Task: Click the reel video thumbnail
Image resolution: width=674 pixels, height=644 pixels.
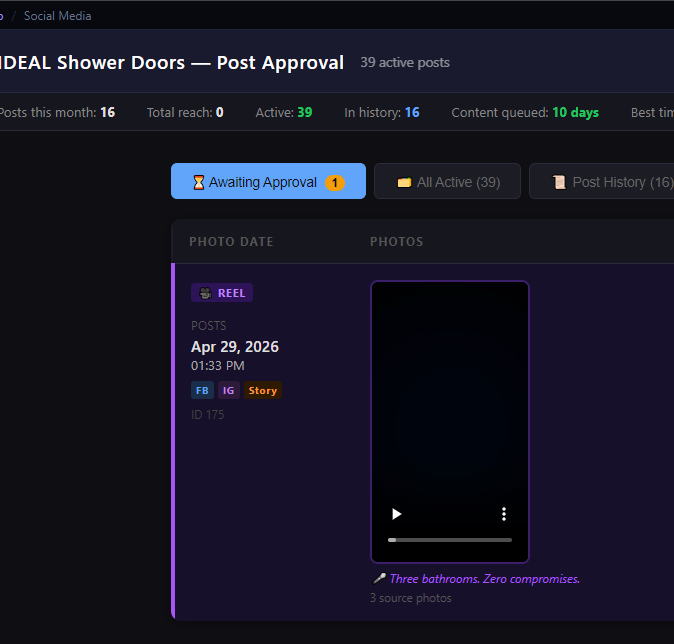Action: [x=450, y=421]
